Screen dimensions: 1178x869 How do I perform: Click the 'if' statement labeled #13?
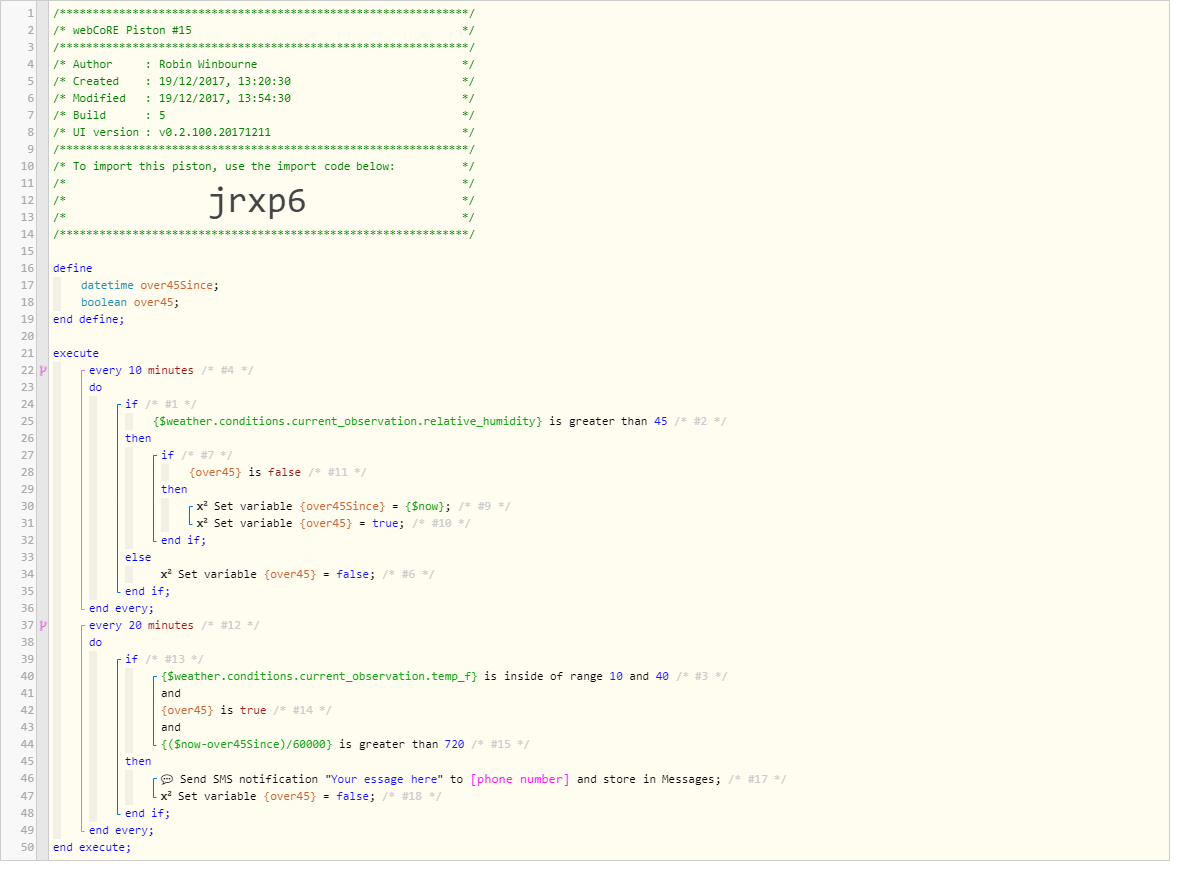131,659
